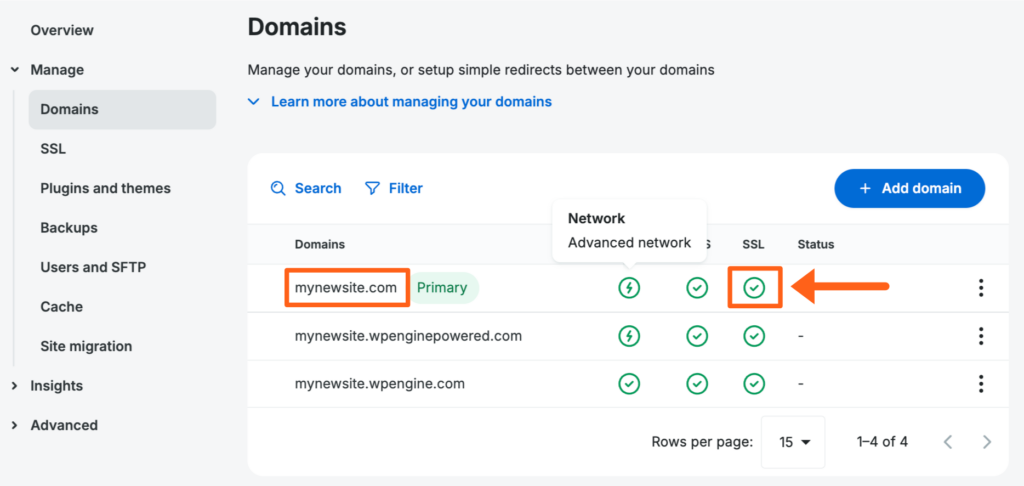
Task: Click the Advanced network lightning icon for mynewsite.com
Action: coord(628,288)
